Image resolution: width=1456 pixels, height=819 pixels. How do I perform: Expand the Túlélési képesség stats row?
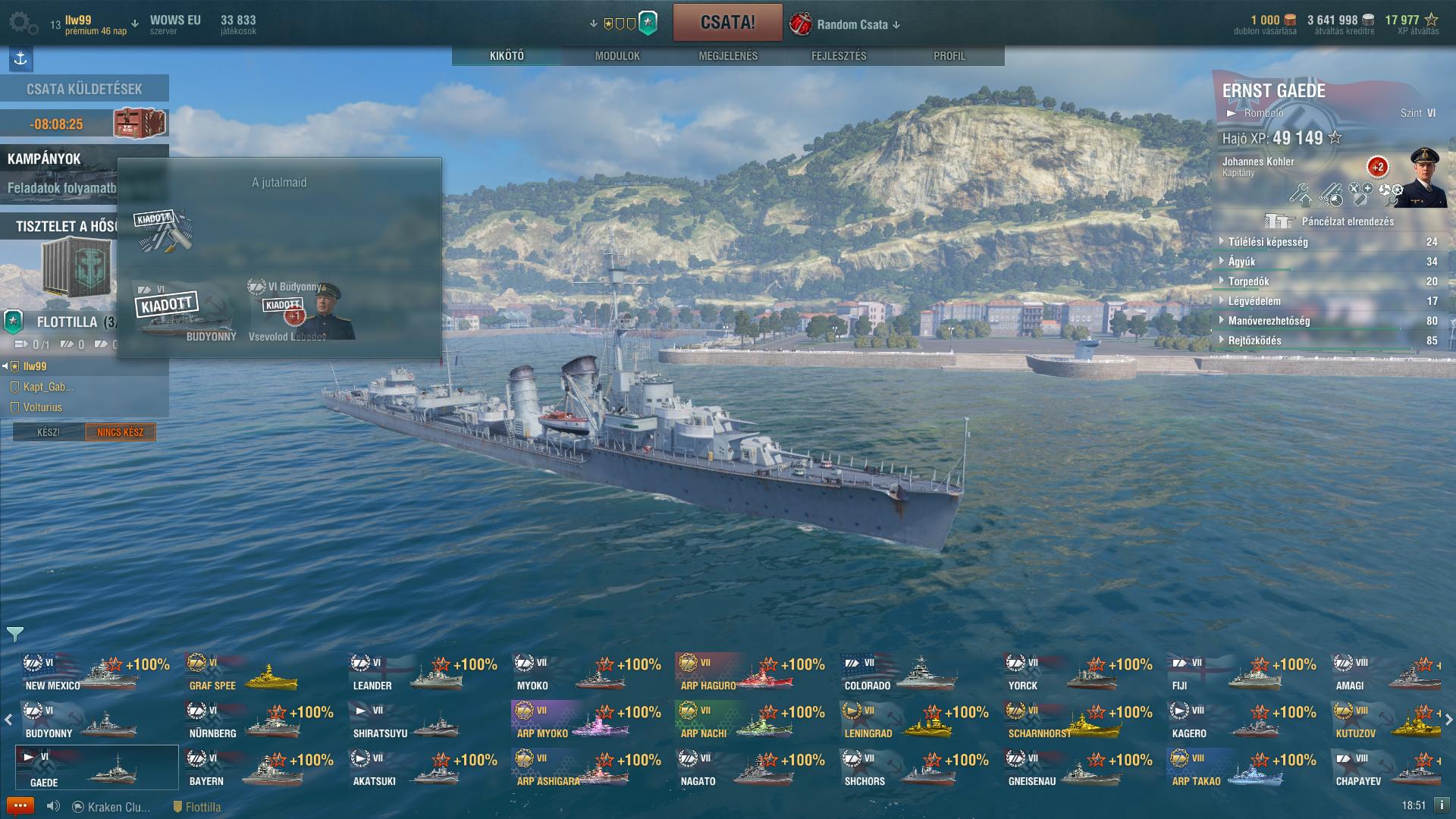(x=1329, y=242)
